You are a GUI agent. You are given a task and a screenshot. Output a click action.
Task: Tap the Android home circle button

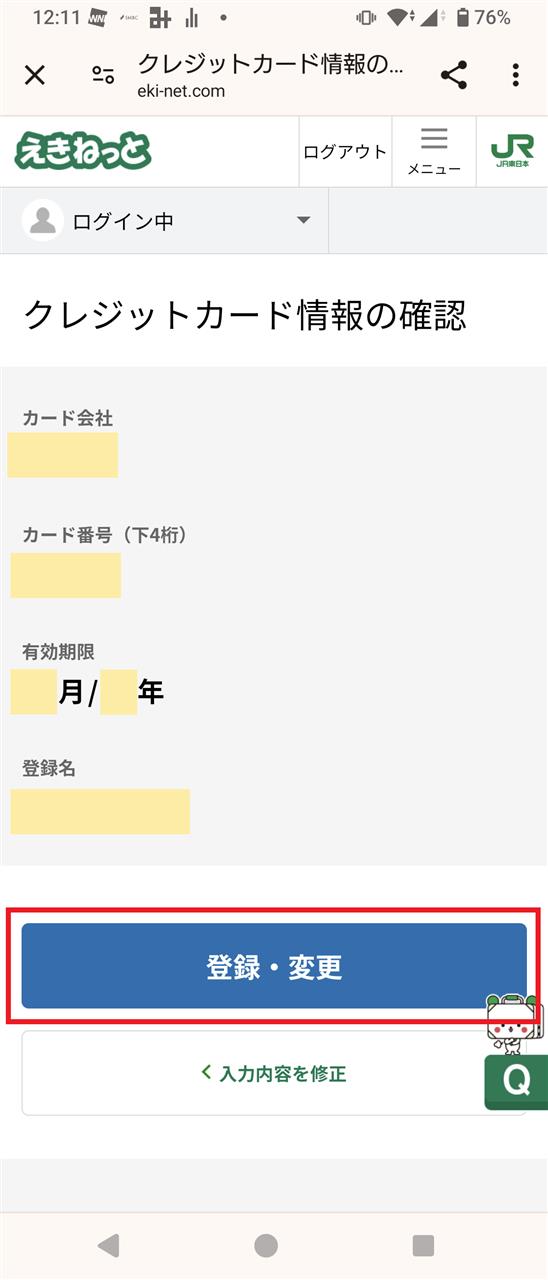[266, 1245]
